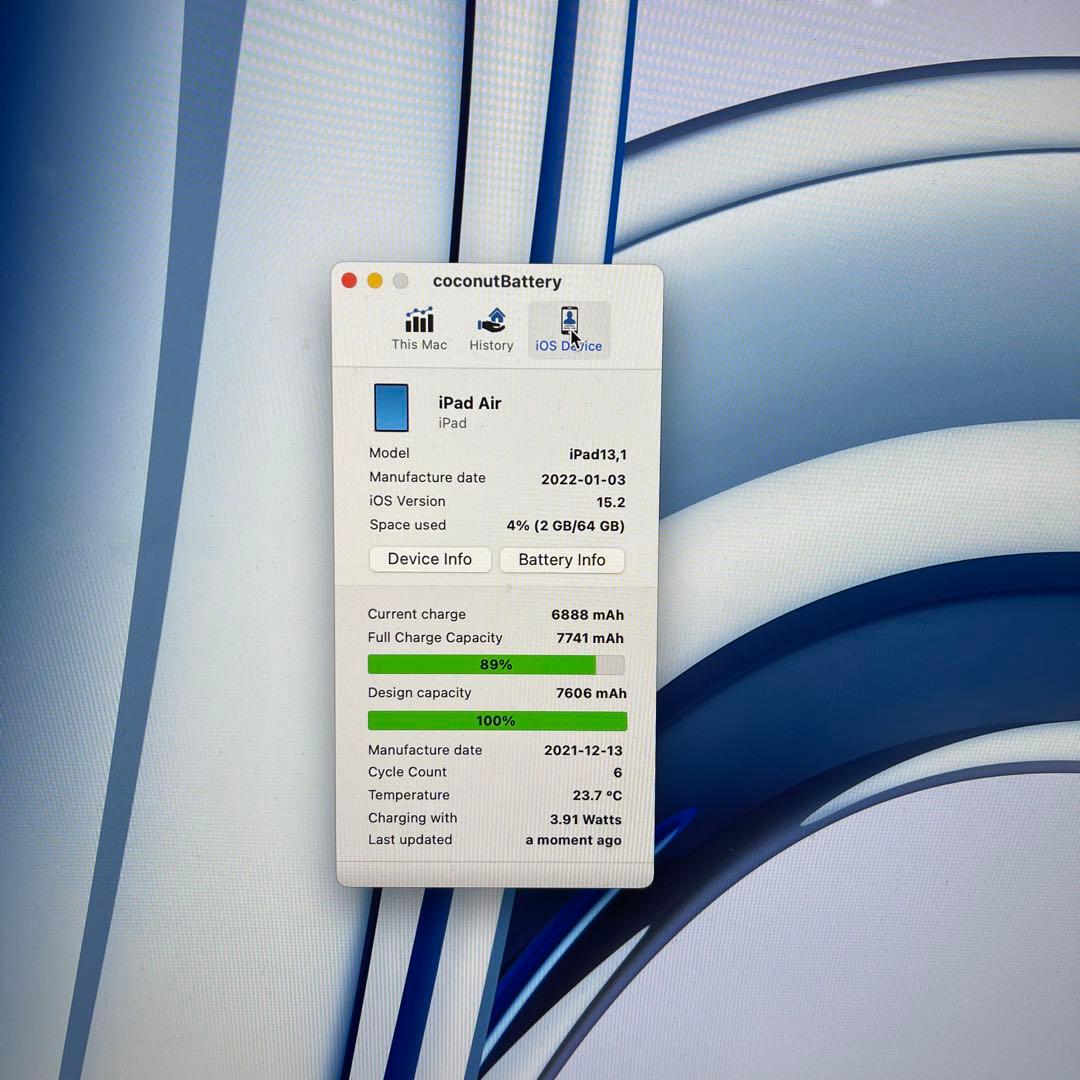The height and width of the screenshot is (1080, 1080).
Task: Click the gray iPad subtitle under iPad Air
Action: click(x=453, y=424)
